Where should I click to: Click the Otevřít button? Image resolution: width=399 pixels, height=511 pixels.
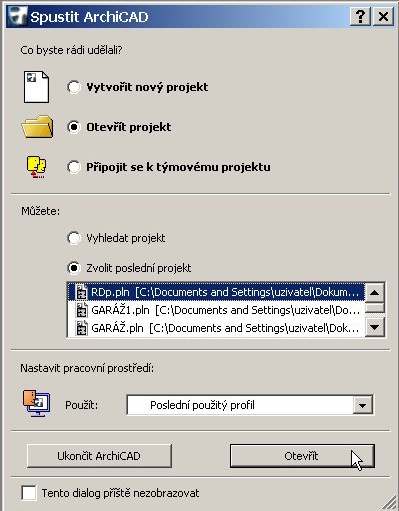click(x=302, y=456)
